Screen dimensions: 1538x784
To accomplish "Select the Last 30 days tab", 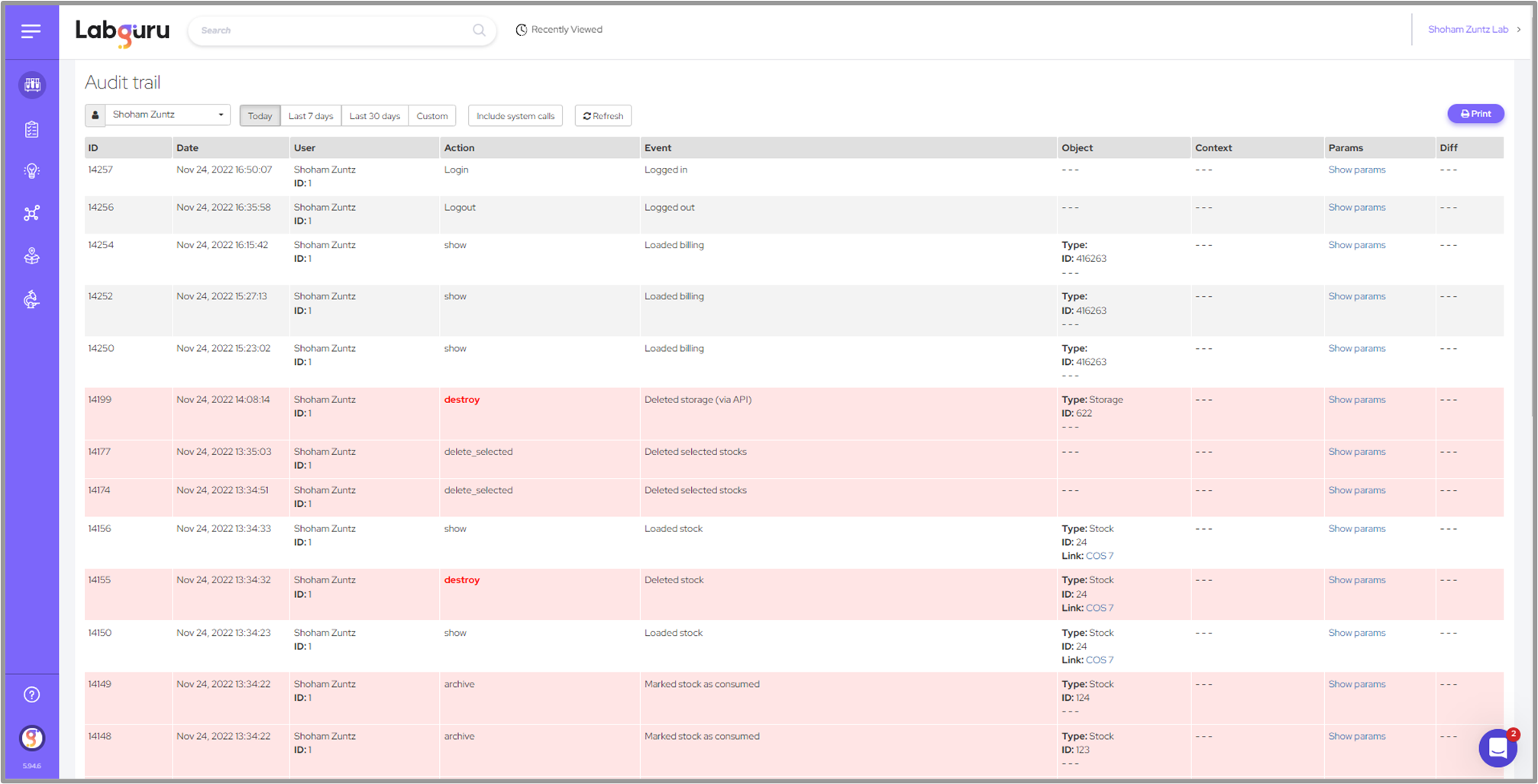I will (374, 116).
